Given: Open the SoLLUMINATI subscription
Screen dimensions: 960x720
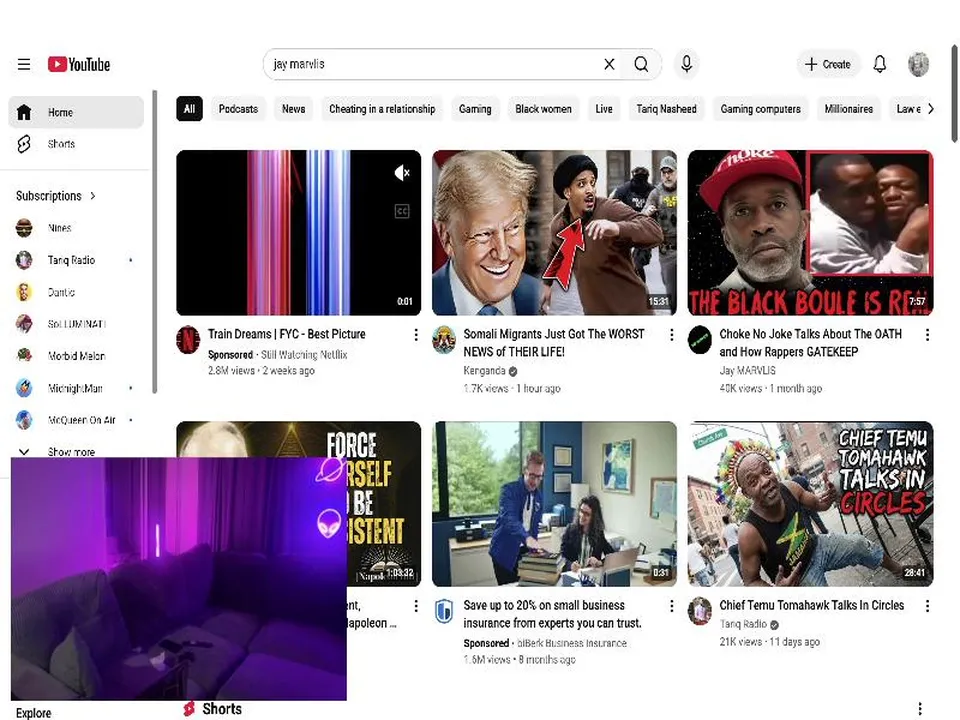Looking at the screenshot, I should point(76,324).
